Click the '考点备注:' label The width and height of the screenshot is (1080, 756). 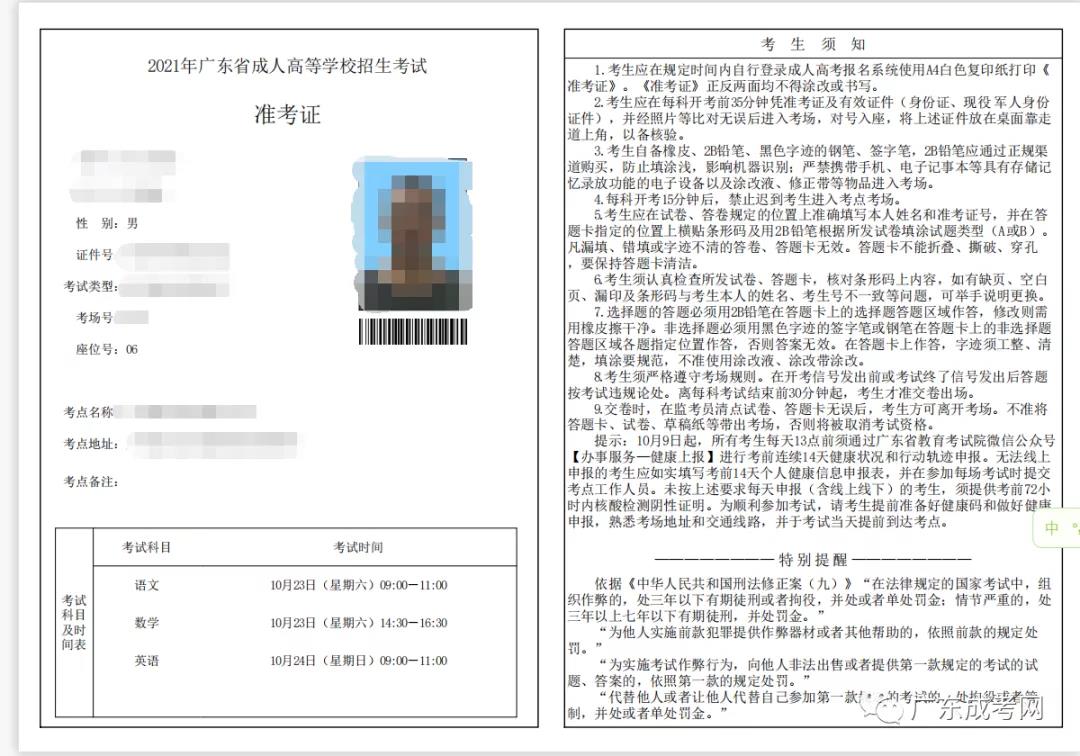coord(91,481)
